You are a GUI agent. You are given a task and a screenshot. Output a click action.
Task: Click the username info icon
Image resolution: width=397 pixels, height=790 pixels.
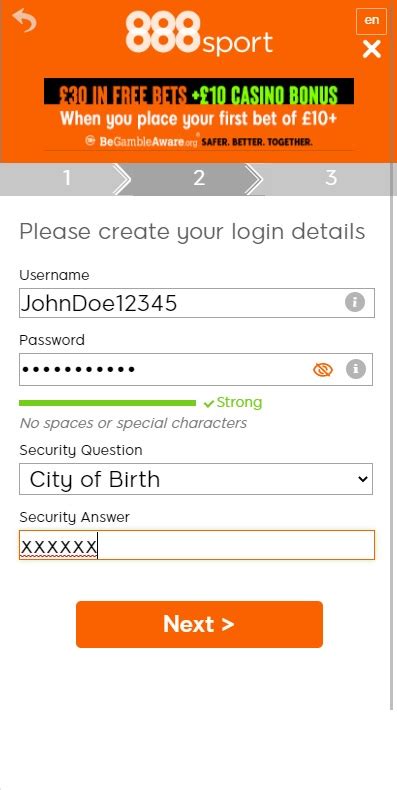pyautogui.click(x=355, y=302)
